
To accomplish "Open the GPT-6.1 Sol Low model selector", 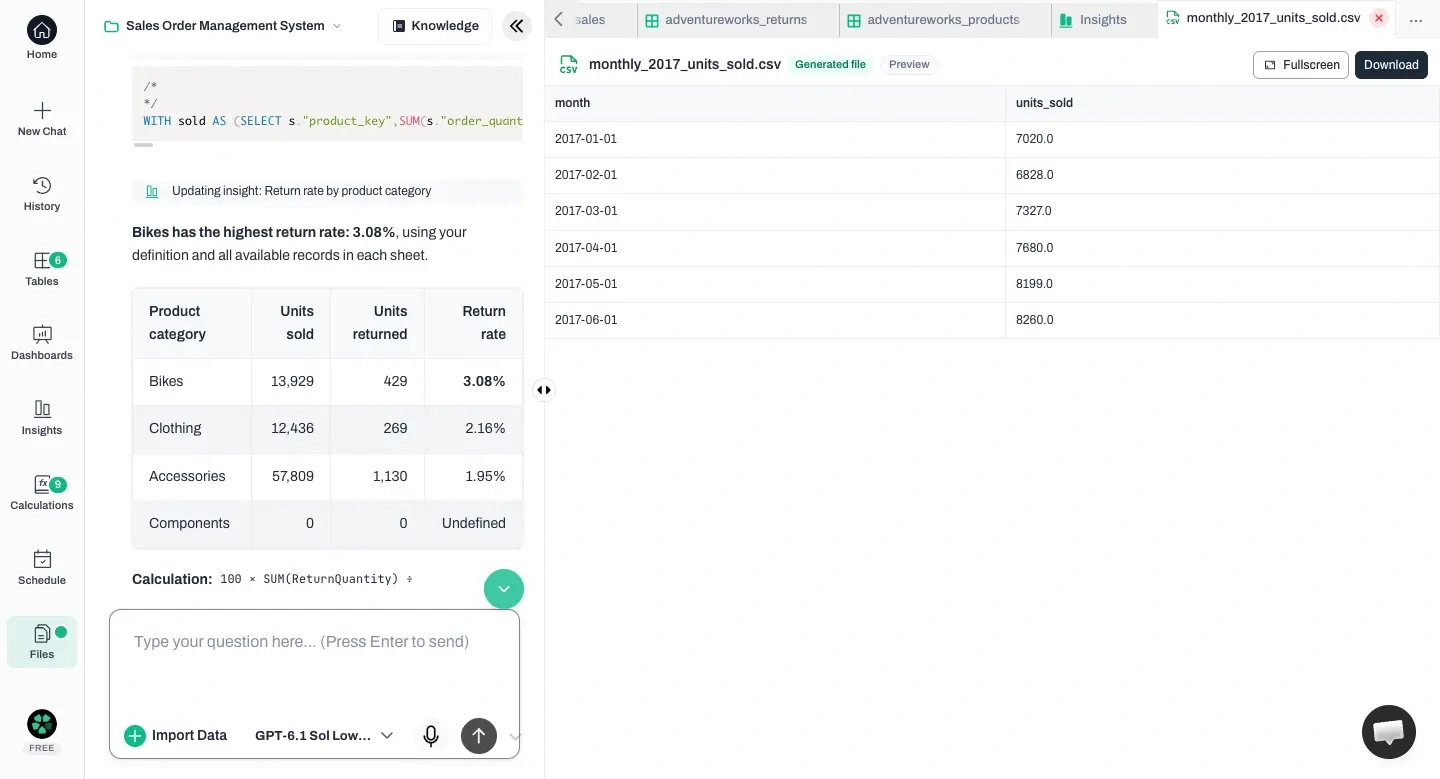I will coord(324,736).
